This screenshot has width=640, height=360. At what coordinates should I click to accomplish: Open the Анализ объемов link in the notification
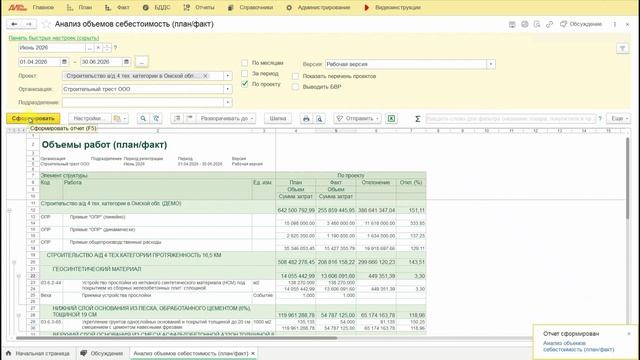coord(578,347)
